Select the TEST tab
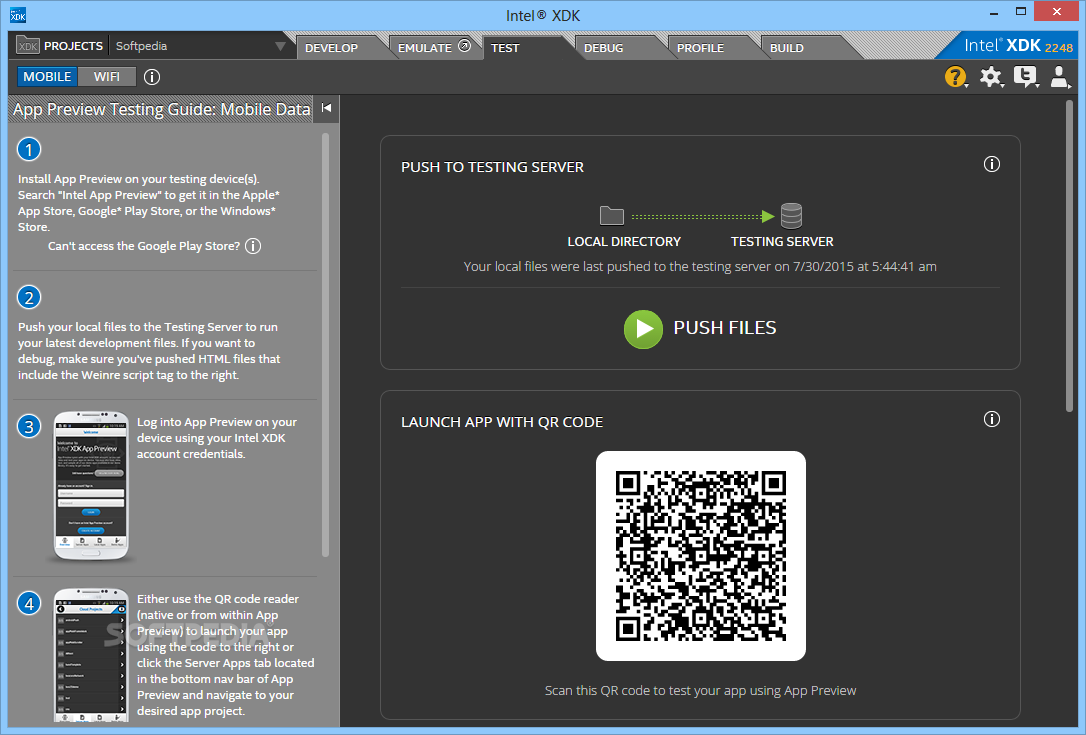This screenshot has width=1086, height=735. click(x=505, y=48)
